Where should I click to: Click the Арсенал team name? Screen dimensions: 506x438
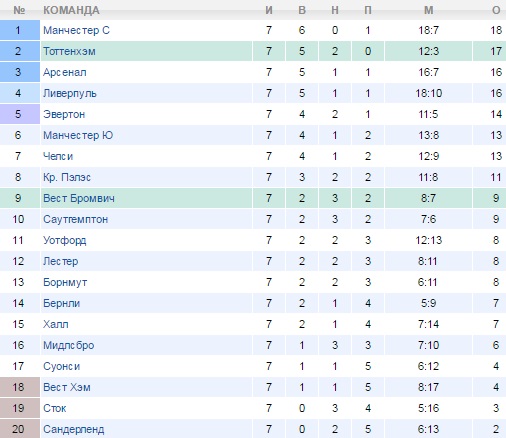[x=65, y=72]
